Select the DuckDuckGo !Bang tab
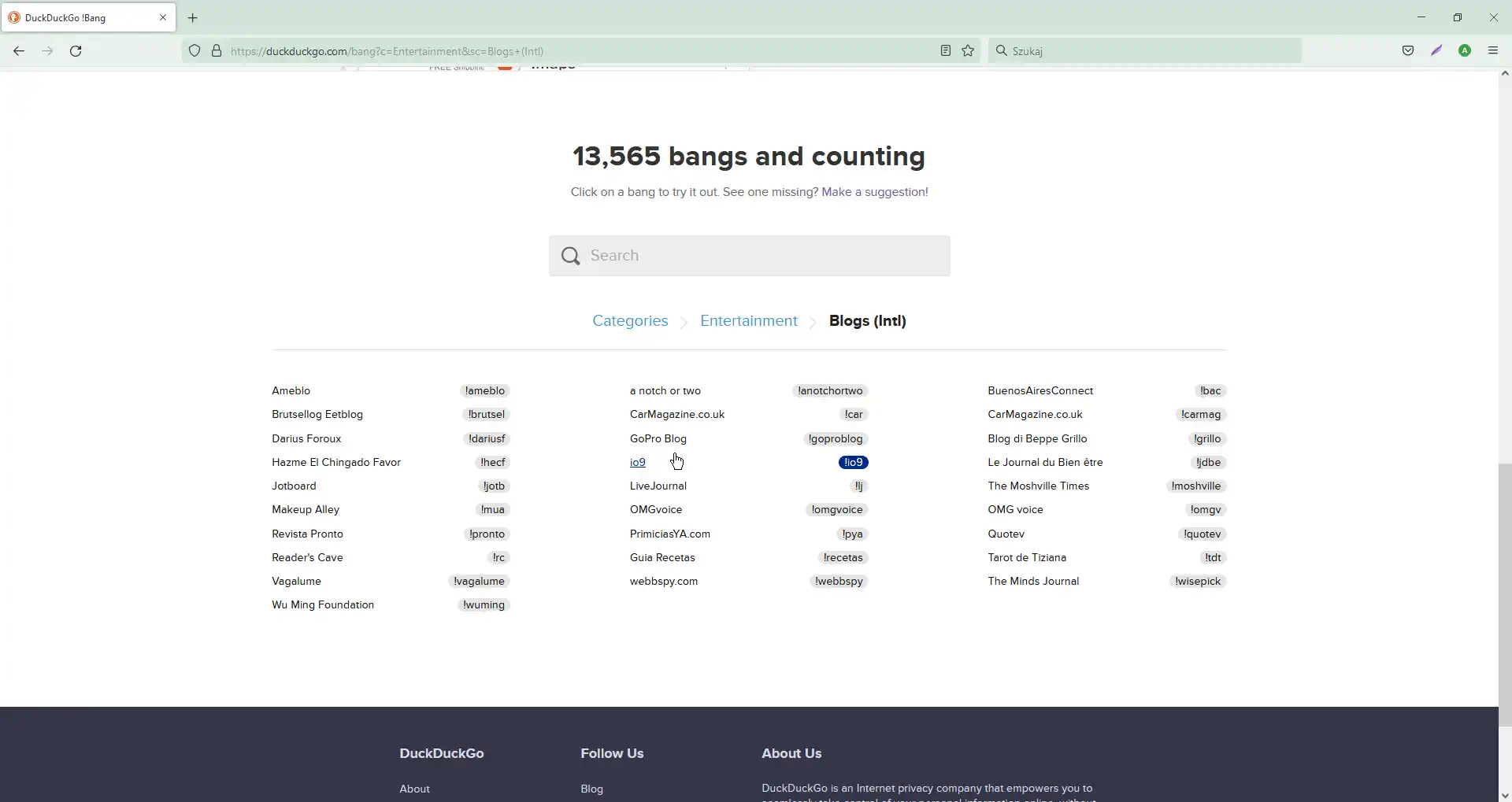Viewport: 1512px width, 802px height. (x=88, y=17)
